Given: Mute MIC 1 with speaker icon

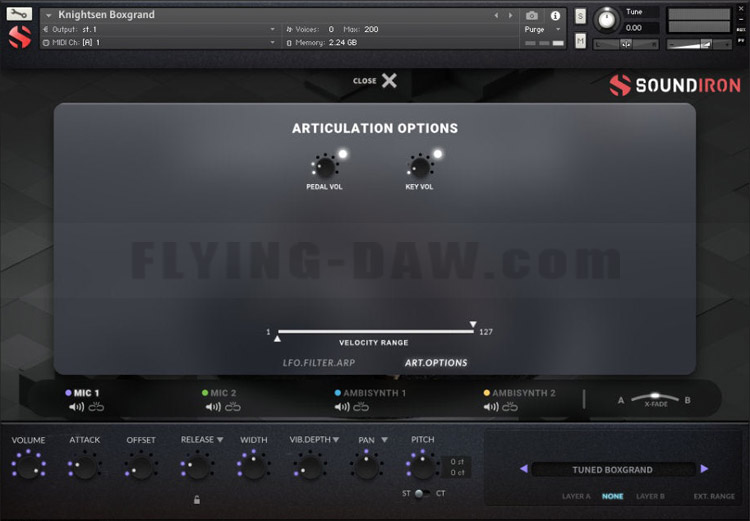Looking at the screenshot, I should click(x=76, y=407).
